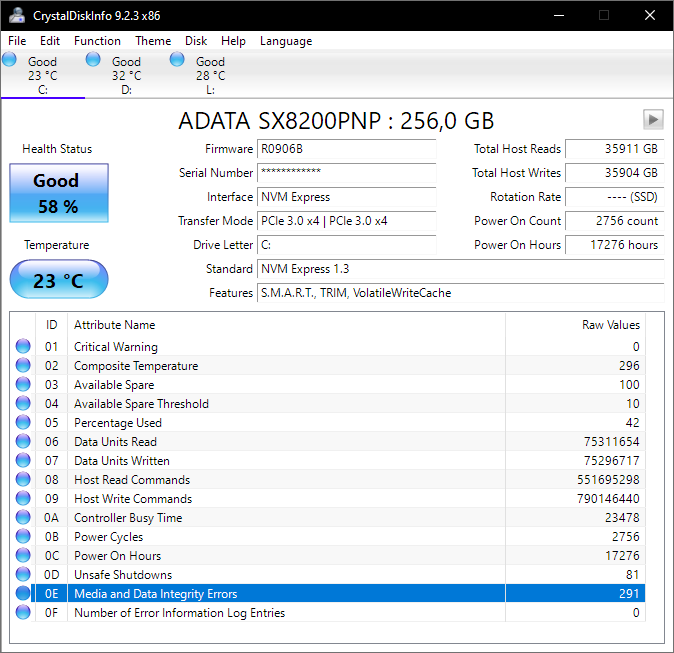Click Rotation Rate value ---- (SSD)
The width and height of the screenshot is (674, 653).
pos(615,197)
